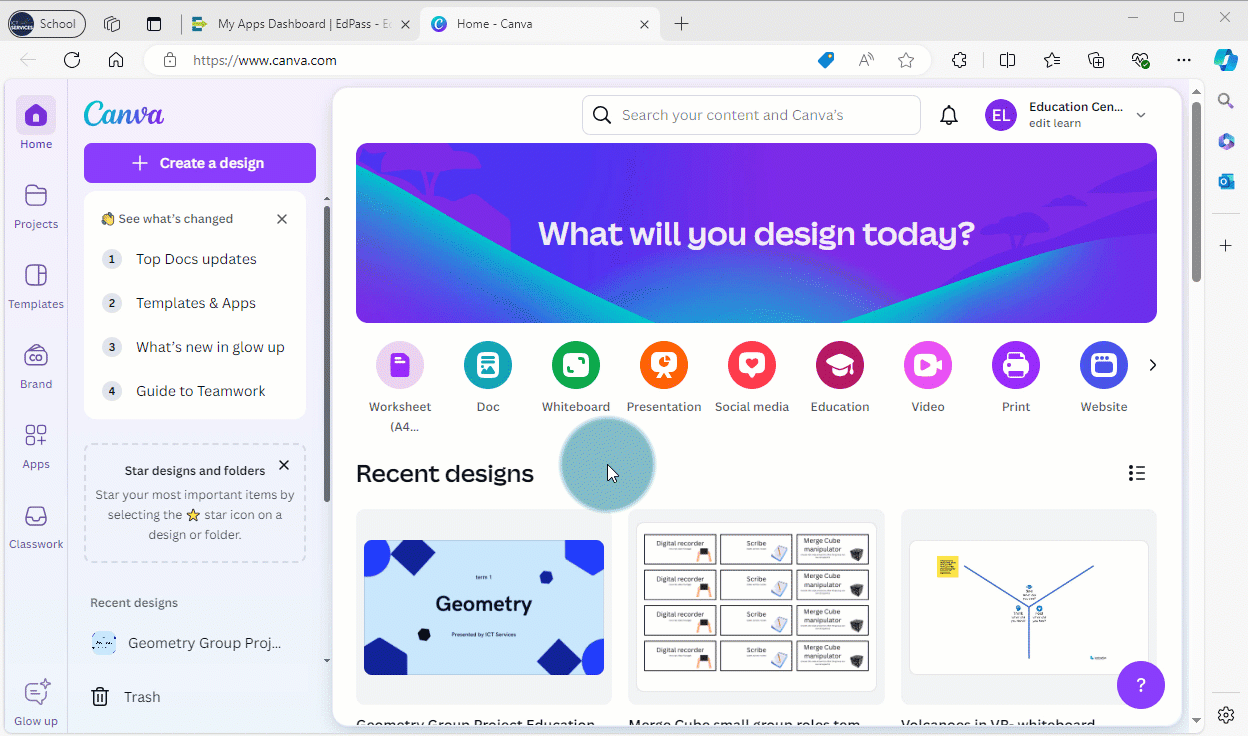Select the Presentation design type icon
The width and height of the screenshot is (1248, 736).
664,365
